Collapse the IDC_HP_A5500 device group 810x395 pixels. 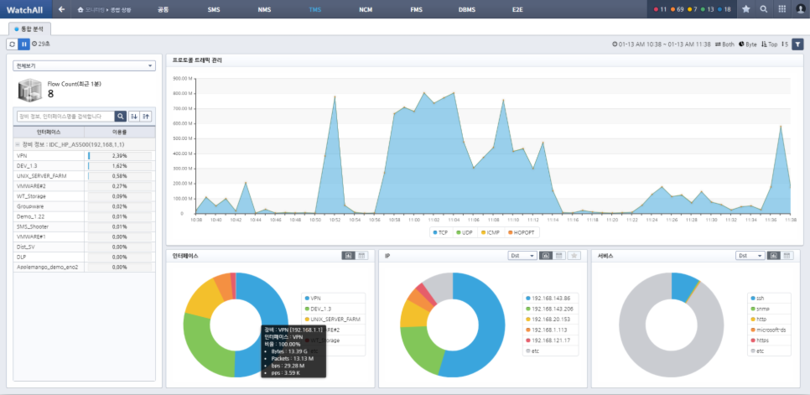click(x=18, y=145)
